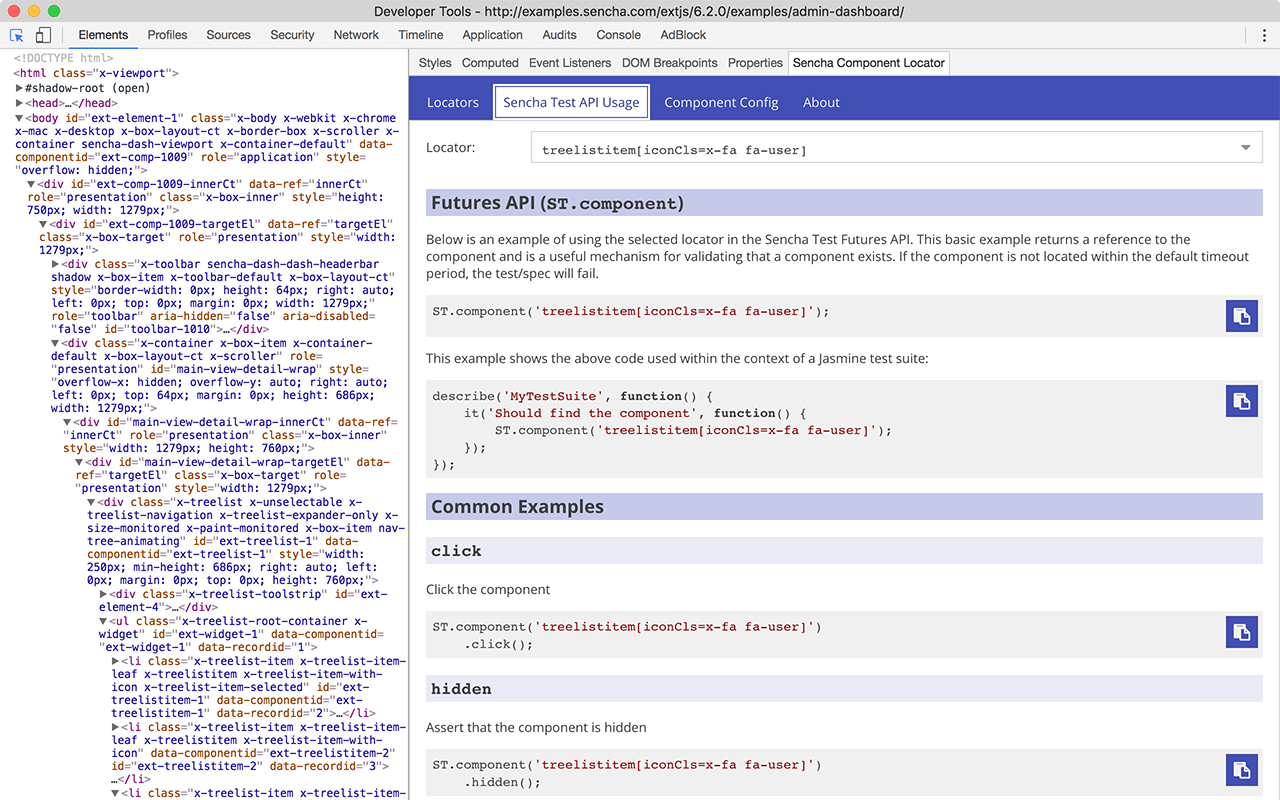Open the Sources panel
The width and height of the screenshot is (1280, 800).
[228, 35]
